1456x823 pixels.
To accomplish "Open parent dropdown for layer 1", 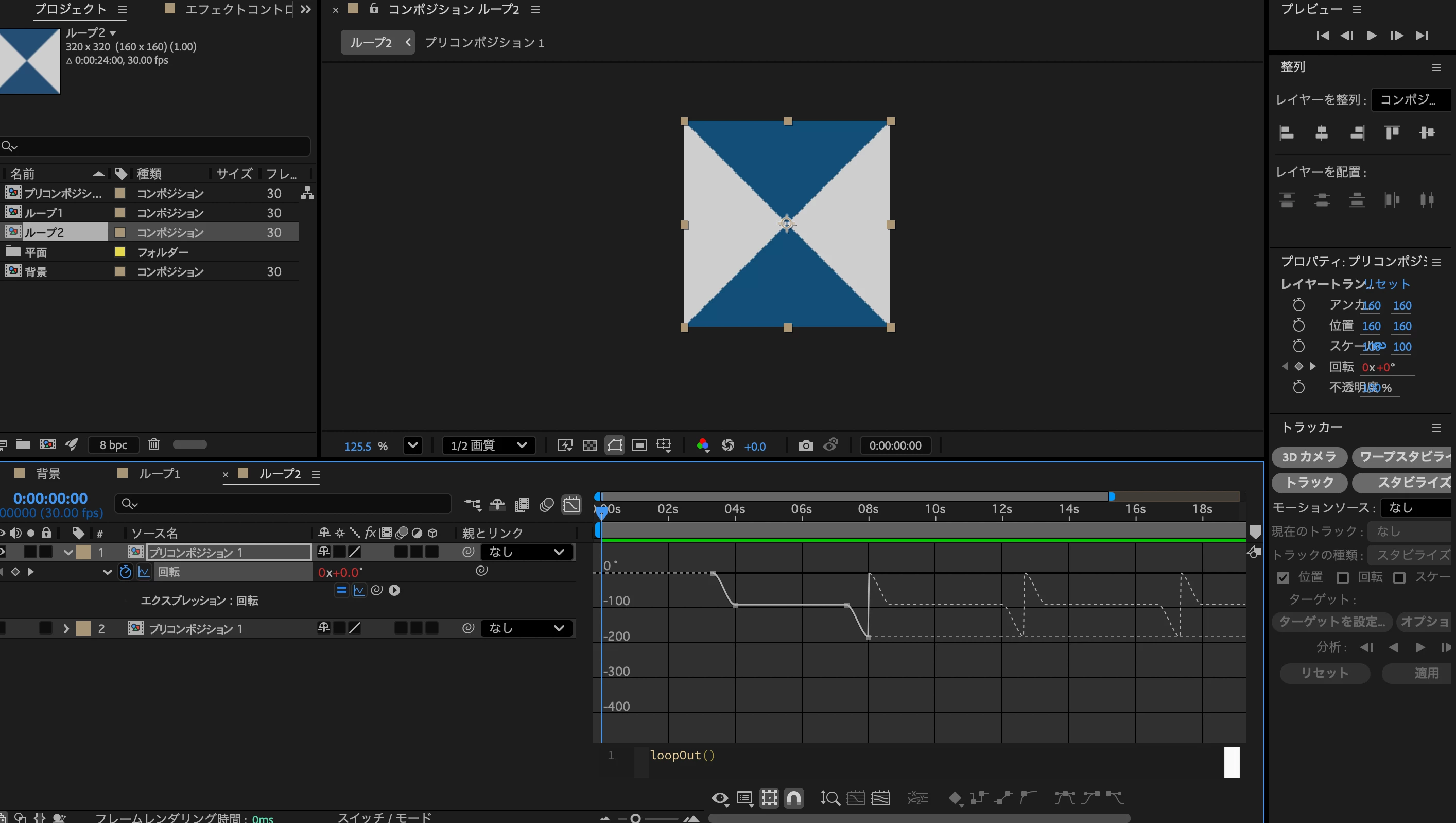I will click(x=526, y=552).
